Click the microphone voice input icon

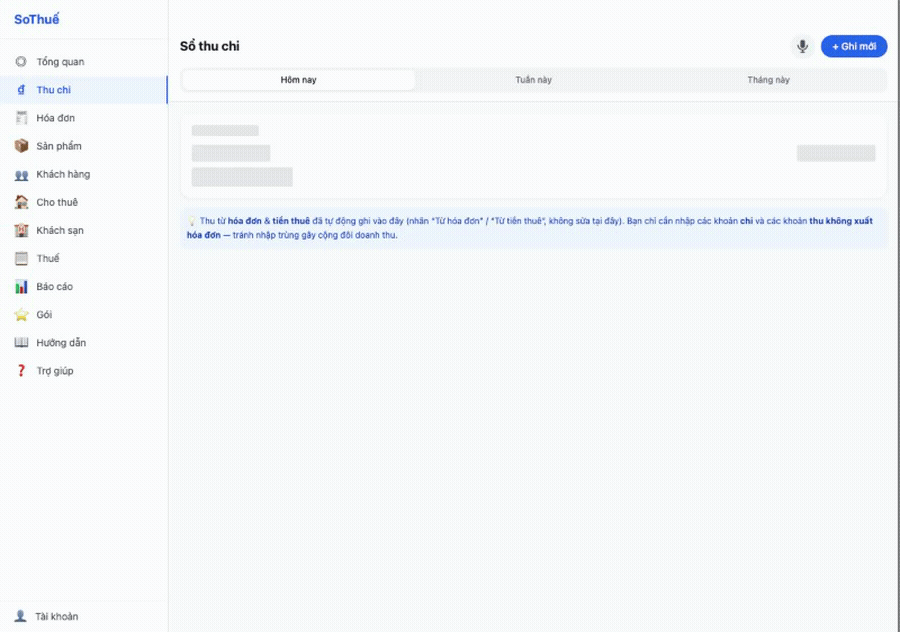(x=802, y=46)
